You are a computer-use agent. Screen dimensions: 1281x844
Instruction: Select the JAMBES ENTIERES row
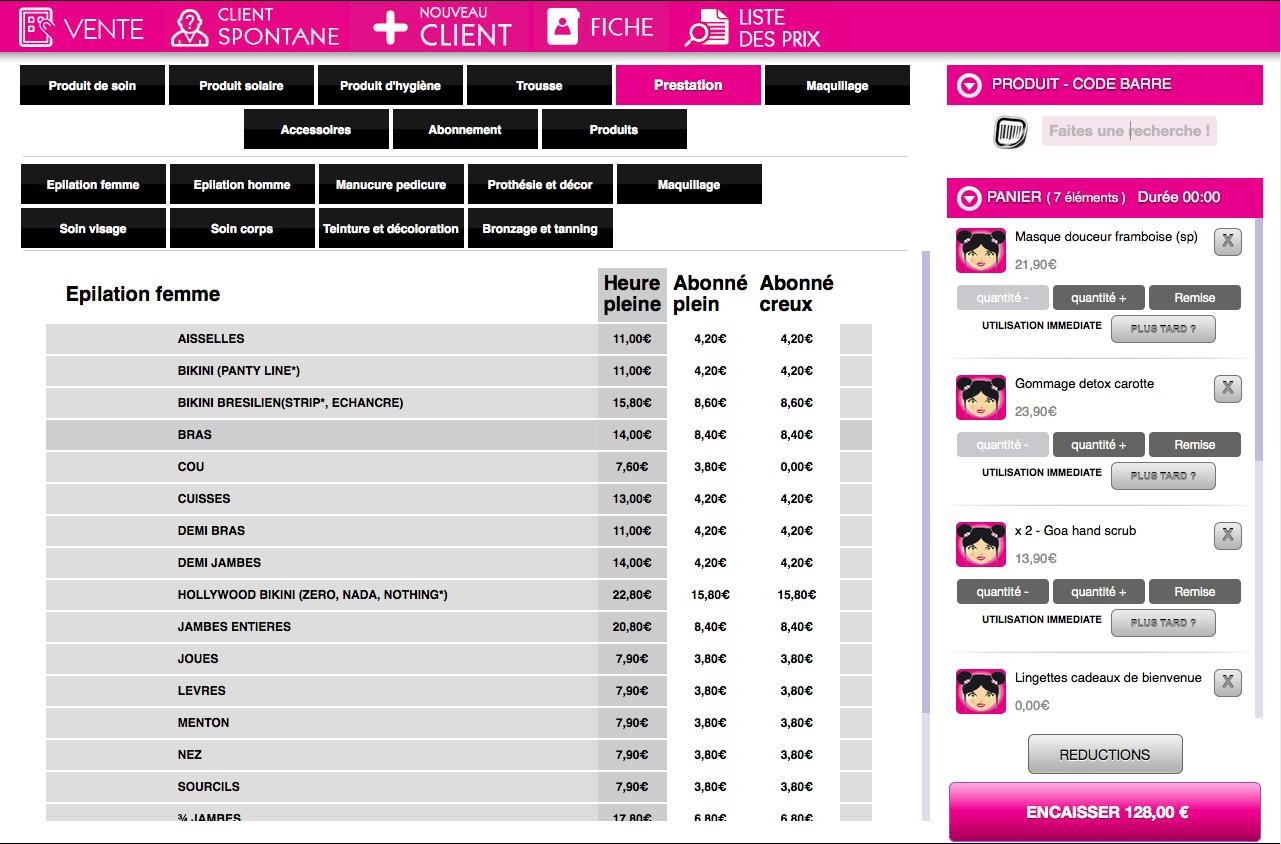point(459,627)
